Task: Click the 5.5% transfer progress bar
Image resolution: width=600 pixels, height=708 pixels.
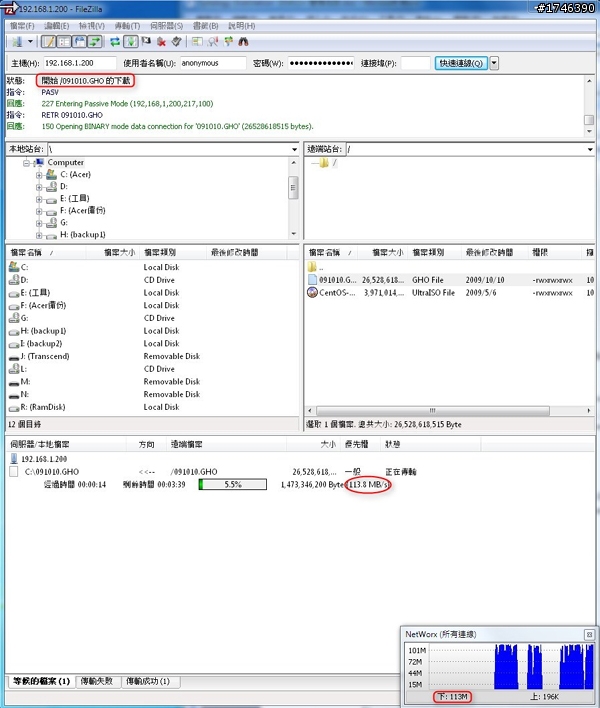Action: (x=233, y=484)
